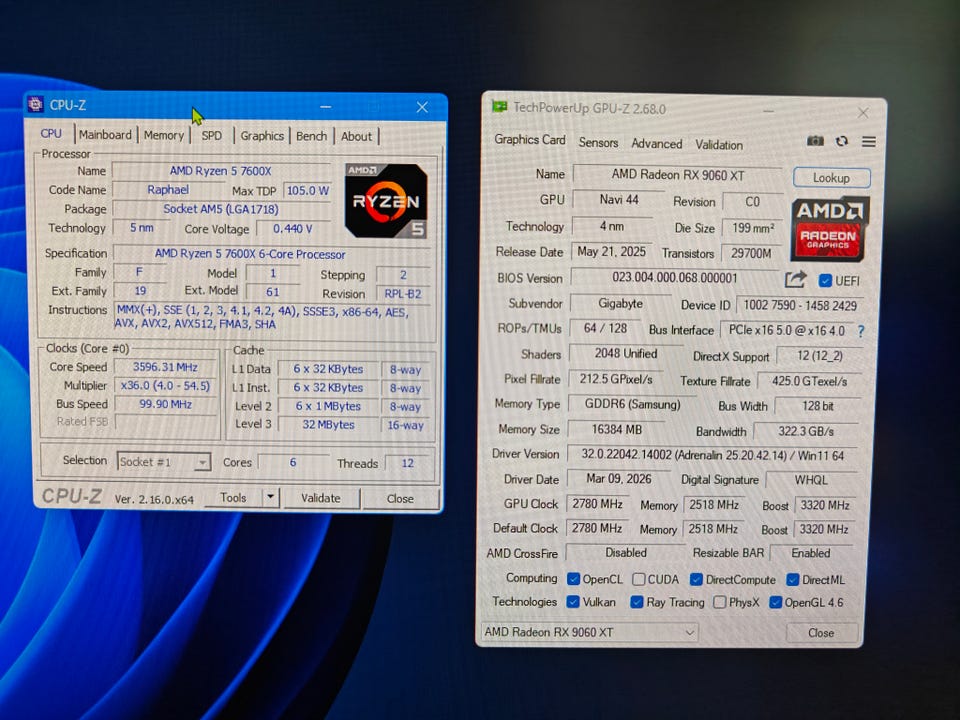The image size is (960, 720).
Task: Click the Ryzen 5 logo in CPU-Z
Action: [x=386, y=200]
